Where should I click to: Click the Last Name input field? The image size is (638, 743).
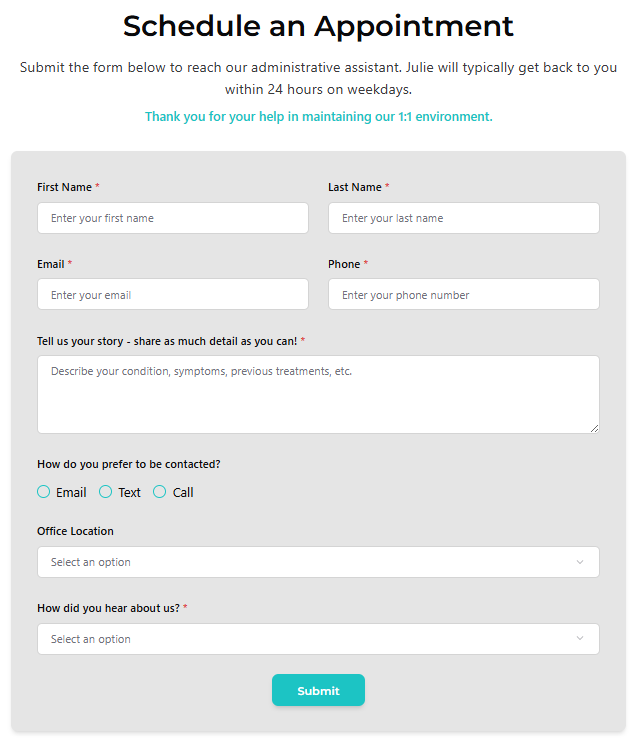coord(464,218)
